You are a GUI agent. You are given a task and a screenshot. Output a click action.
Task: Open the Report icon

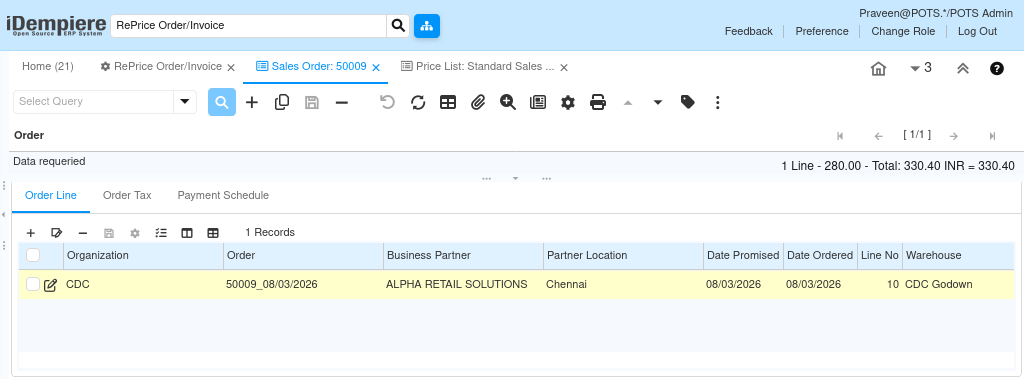pyautogui.click(x=538, y=102)
